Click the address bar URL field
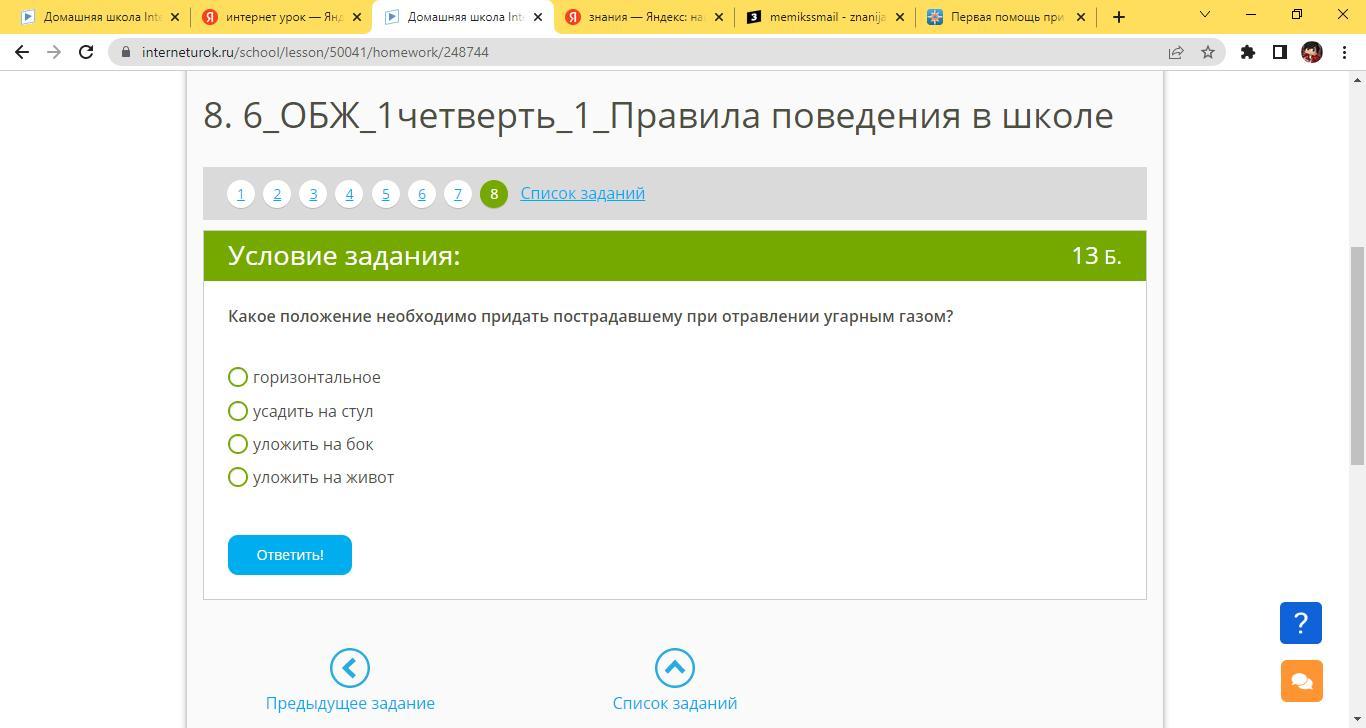The height and width of the screenshot is (728, 1366). 640,52
